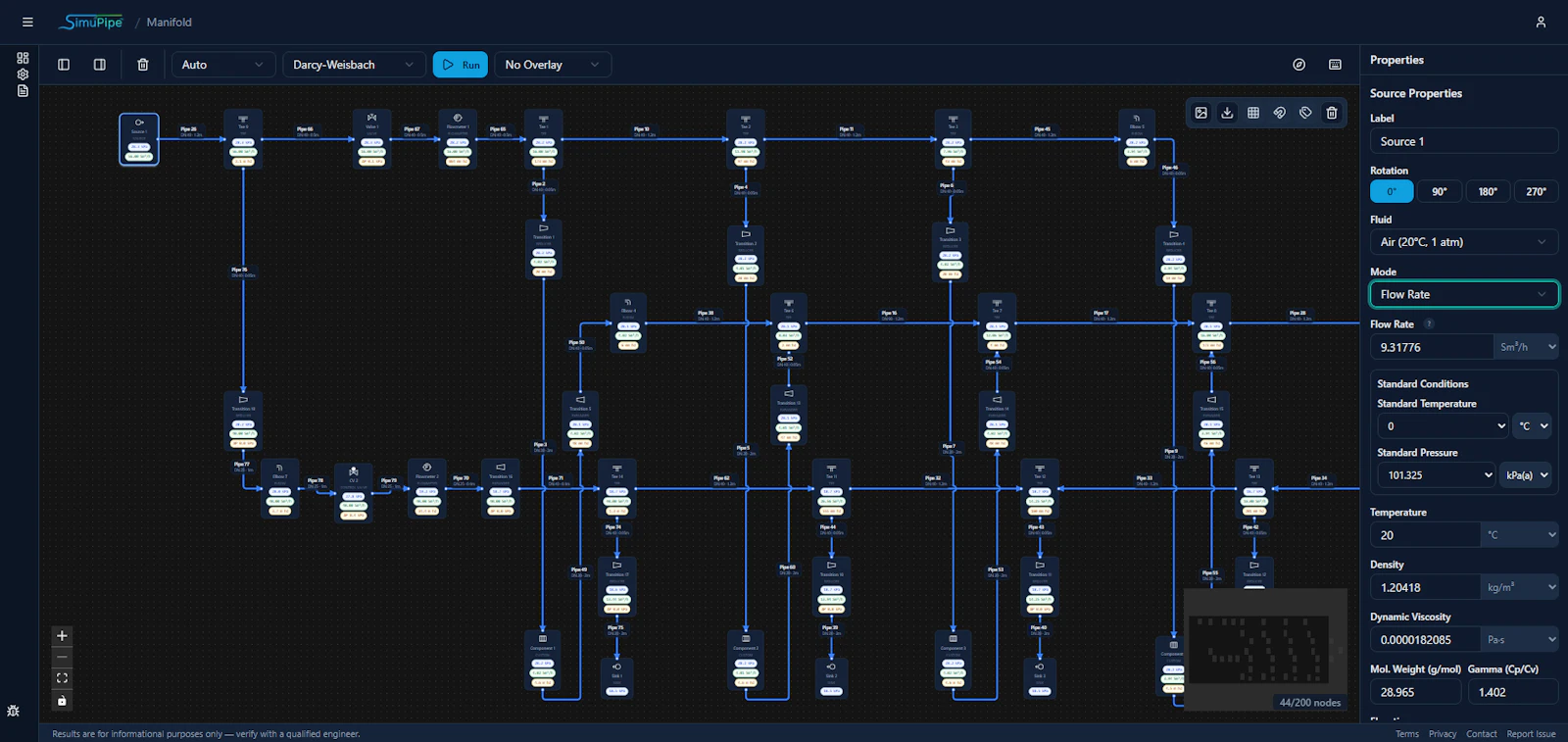Open the report document icon in sidebar
This screenshot has height=742, width=1568.
tap(23, 91)
